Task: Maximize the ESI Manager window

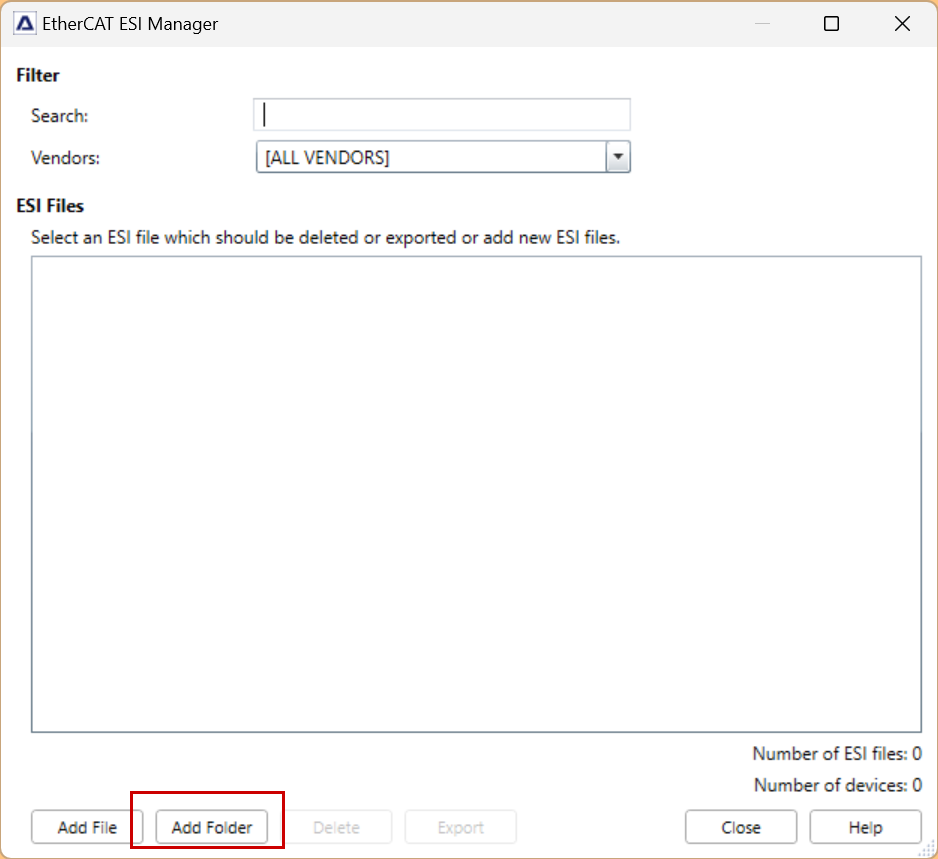Action: tap(832, 24)
